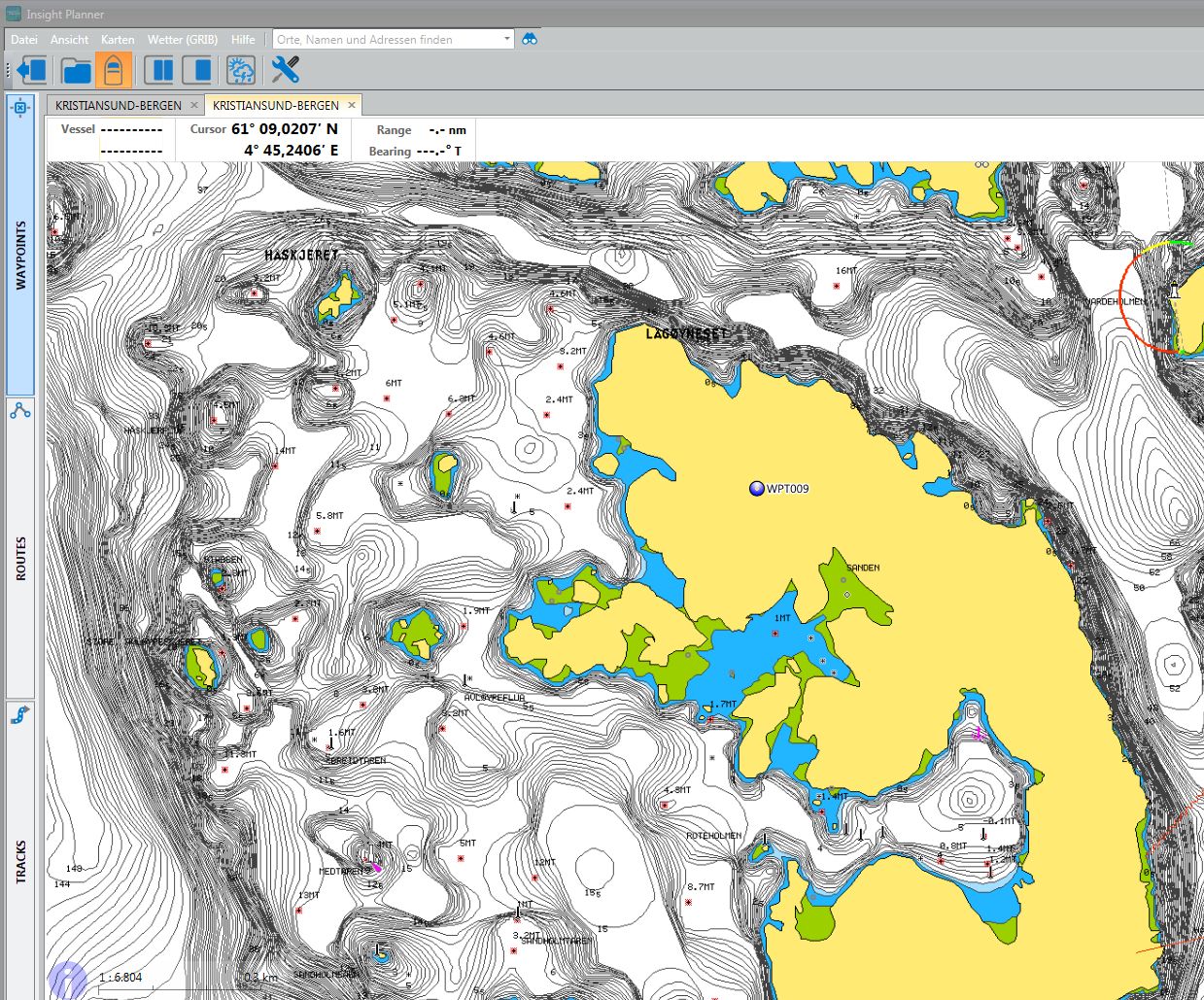Expand the search box dropdown arrow
The height and width of the screenshot is (1000, 1204).
pos(506,39)
